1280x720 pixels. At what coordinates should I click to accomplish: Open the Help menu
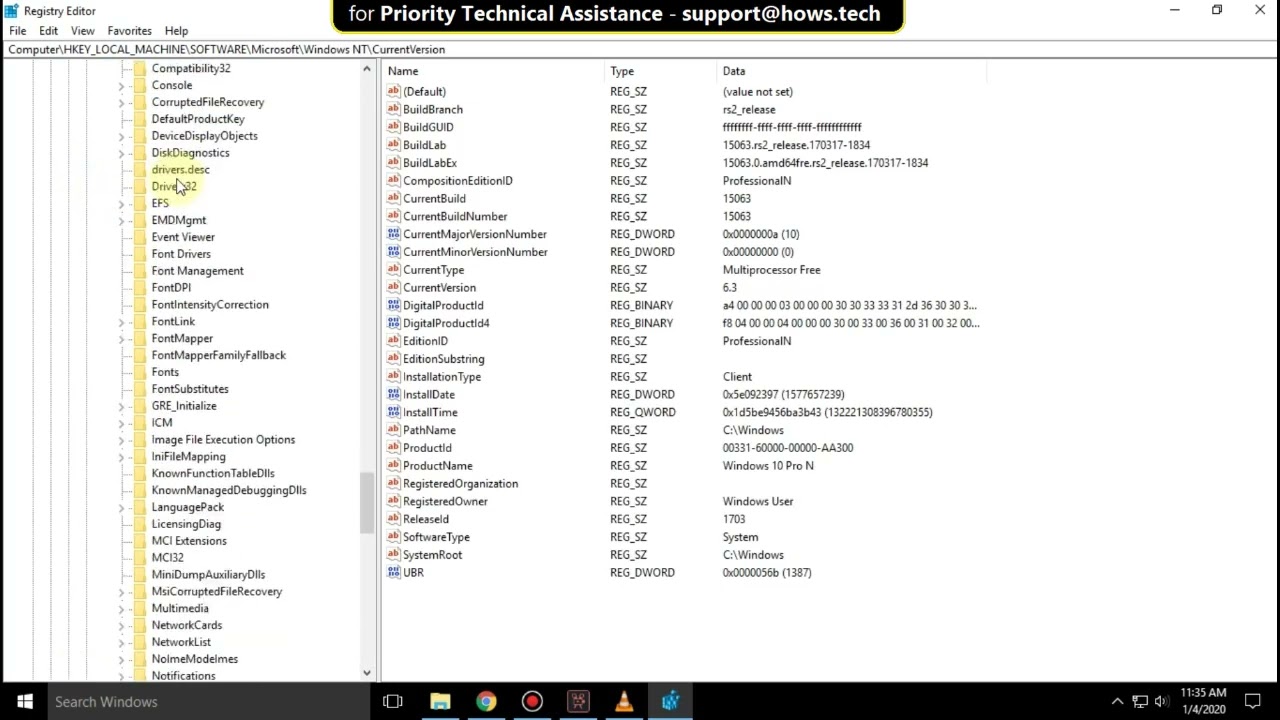point(176,31)
